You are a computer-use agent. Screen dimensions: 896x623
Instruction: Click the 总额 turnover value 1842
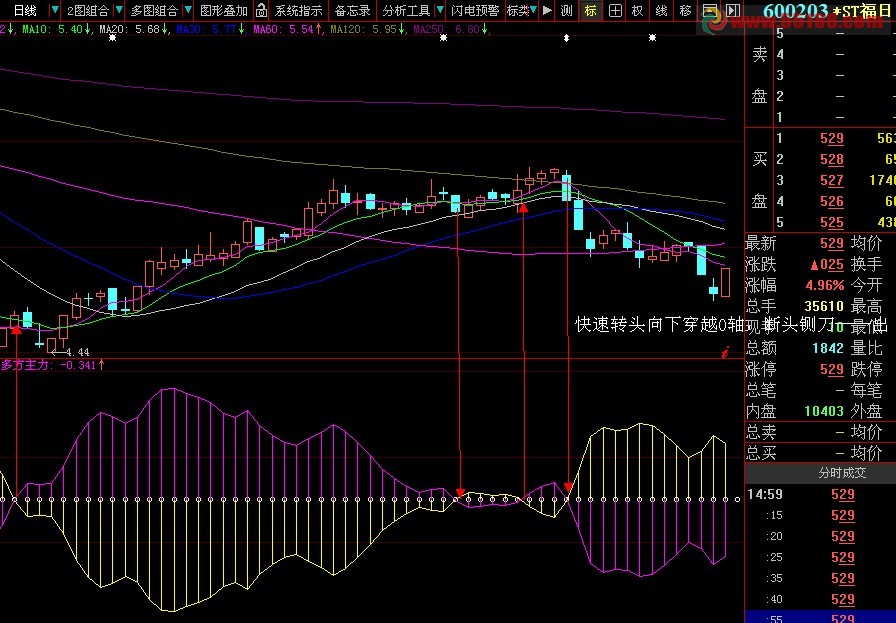tap(827, 348)
